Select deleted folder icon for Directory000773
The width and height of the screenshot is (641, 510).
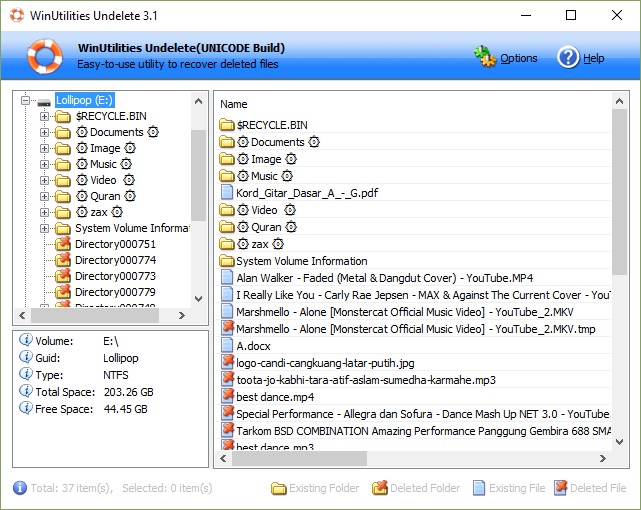[63, 276]
